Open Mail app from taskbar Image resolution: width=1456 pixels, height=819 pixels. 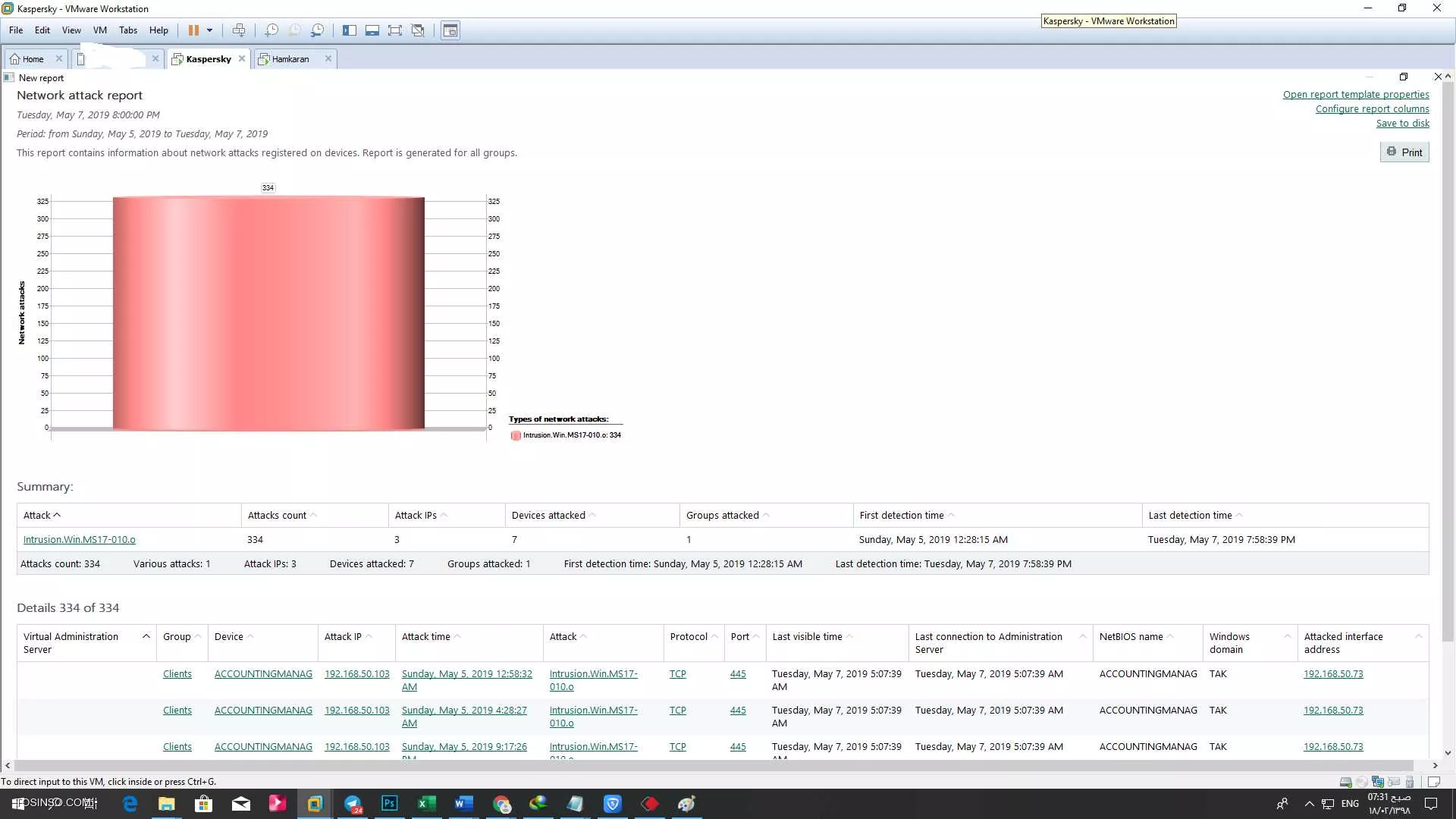point(240,804)
